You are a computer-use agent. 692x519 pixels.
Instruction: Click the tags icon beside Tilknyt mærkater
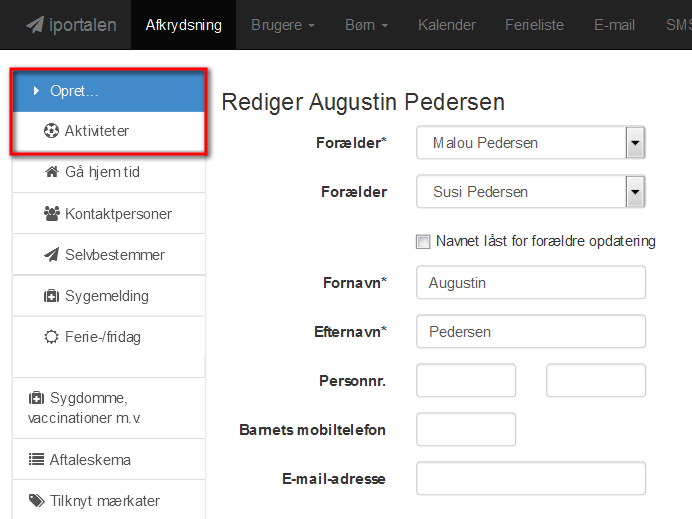37,501
